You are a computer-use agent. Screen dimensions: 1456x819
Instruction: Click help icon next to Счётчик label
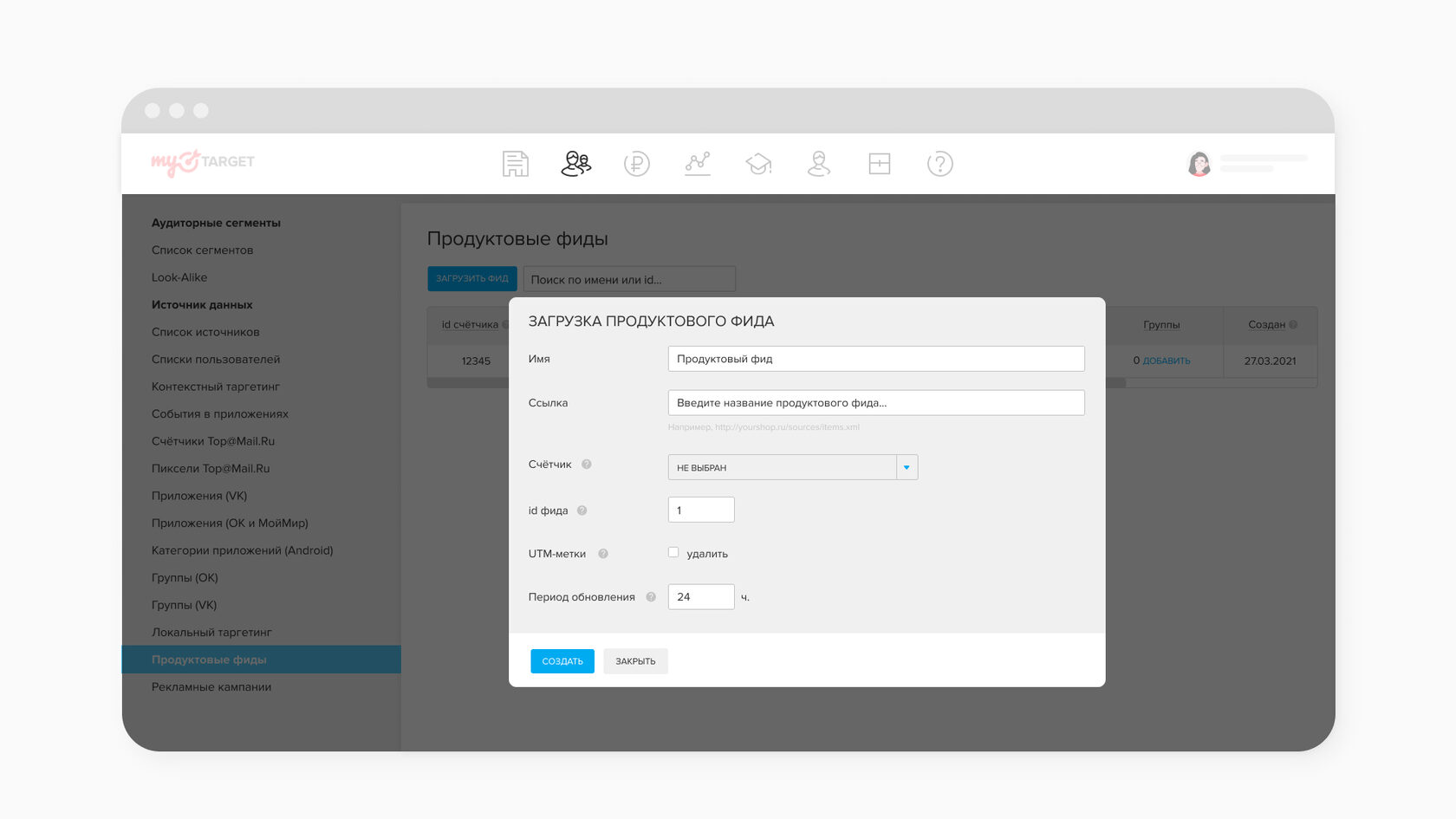tap(587, 465)
